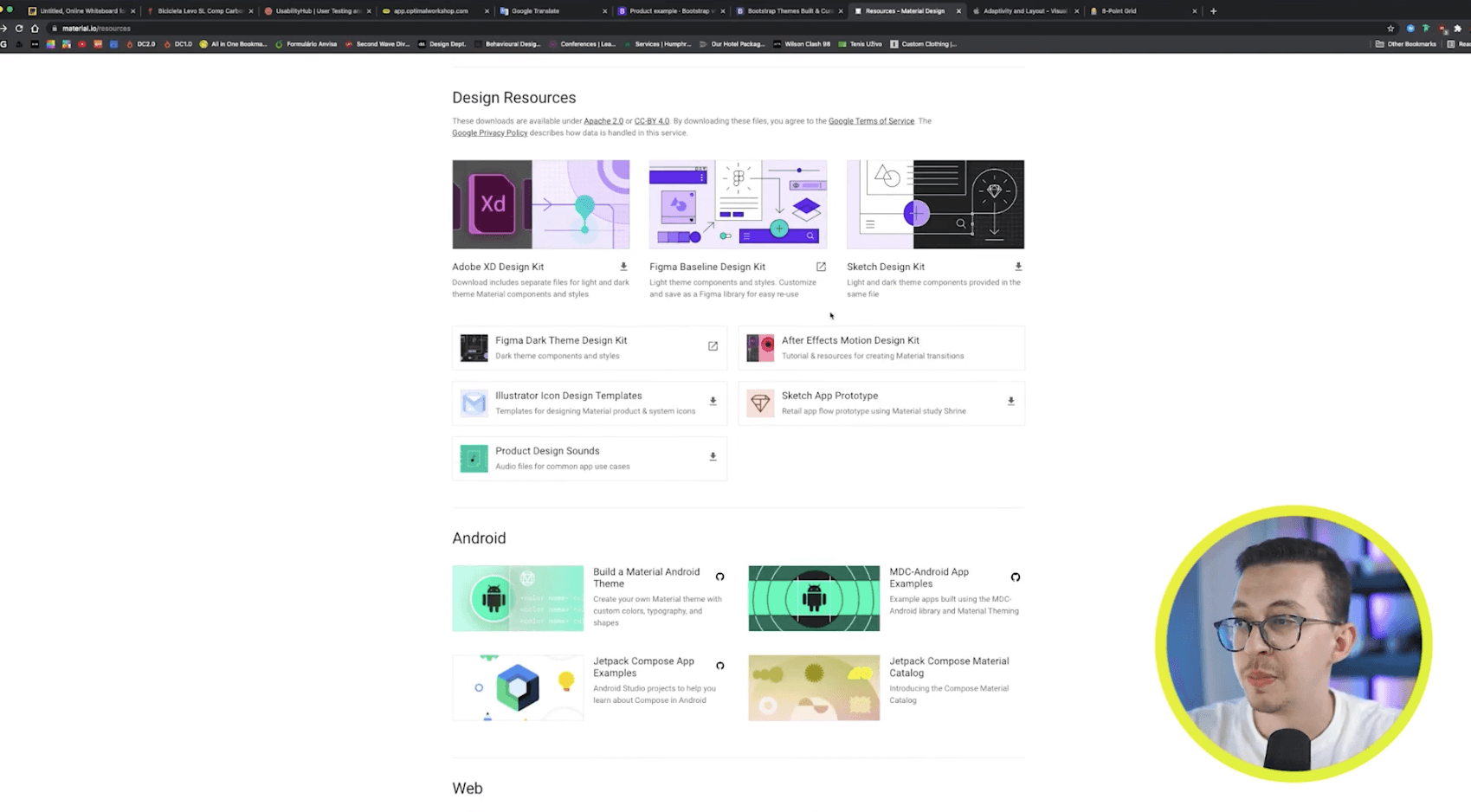Click the Jetpack Compose App Examples thumbnail
The height and width of the screenshot is (812, 1471).
518,687
